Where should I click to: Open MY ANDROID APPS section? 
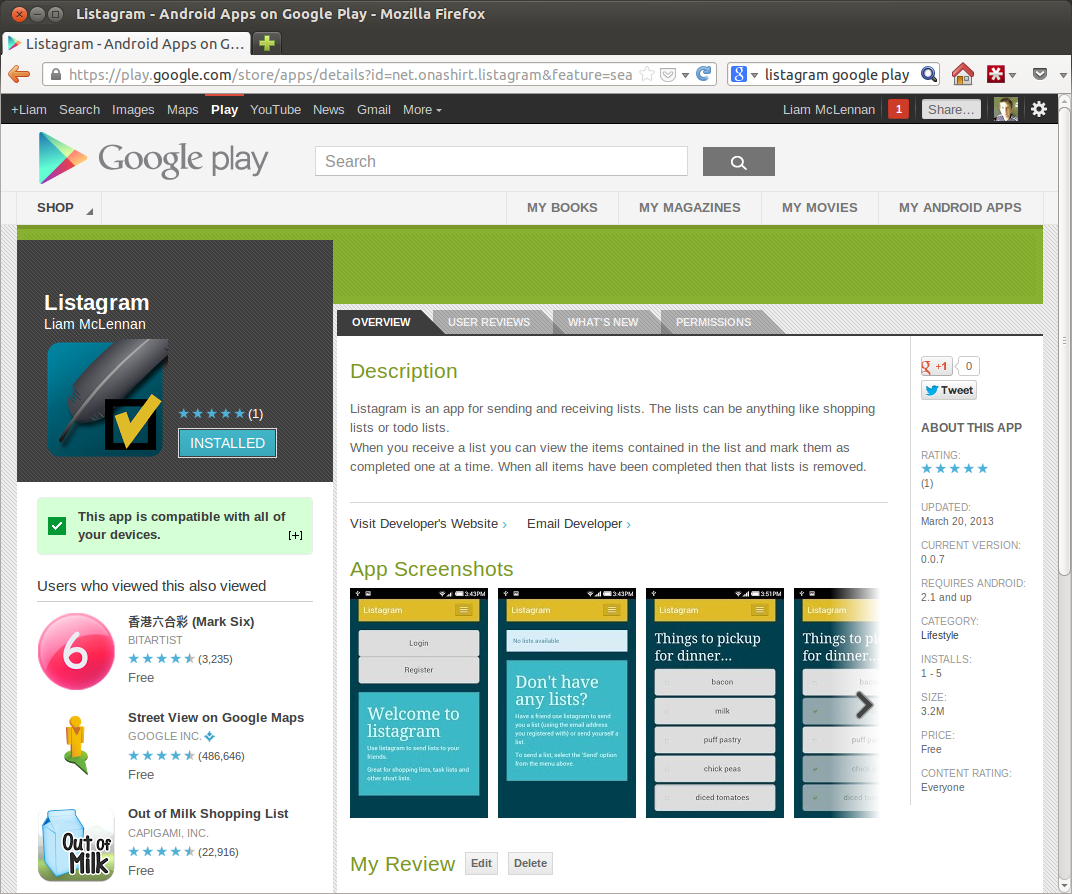point(960,208)
